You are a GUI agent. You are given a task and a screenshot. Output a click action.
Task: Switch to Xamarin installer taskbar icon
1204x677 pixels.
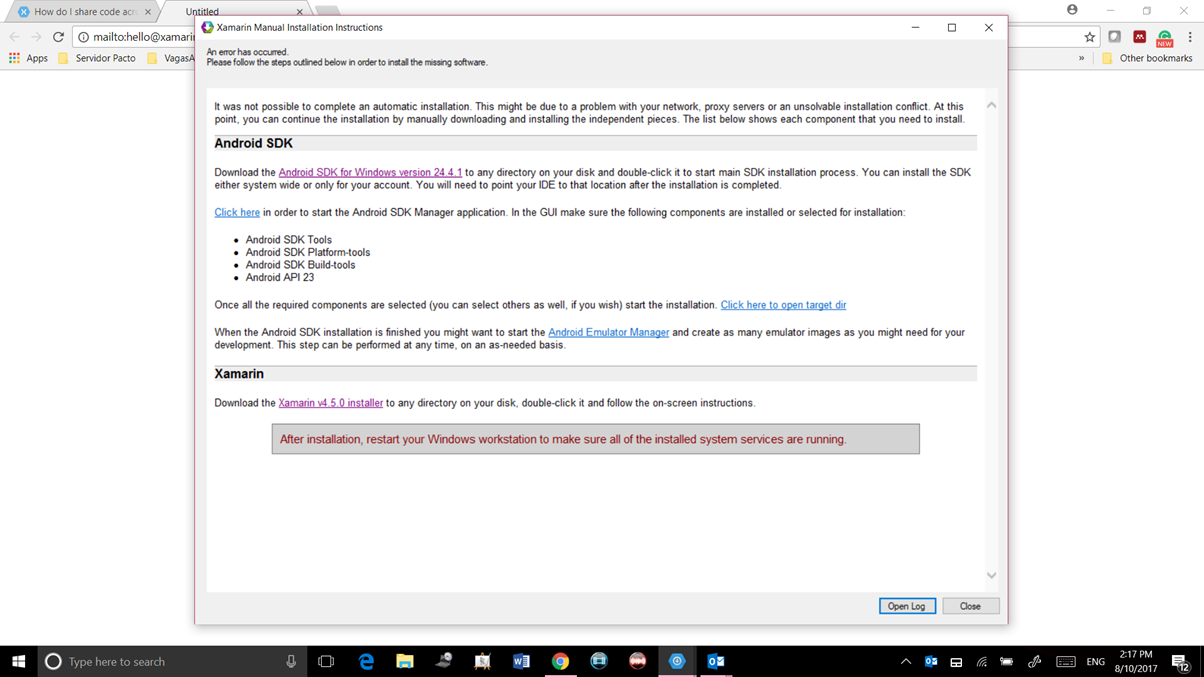tap(677, 661)
